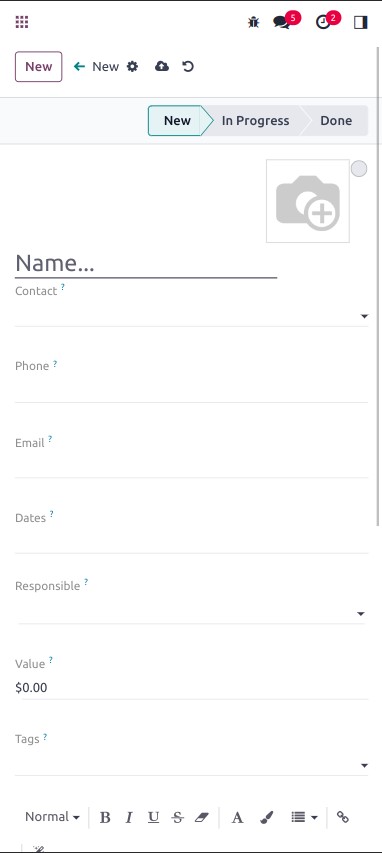Toggle bold text formatting

(105, 817)
